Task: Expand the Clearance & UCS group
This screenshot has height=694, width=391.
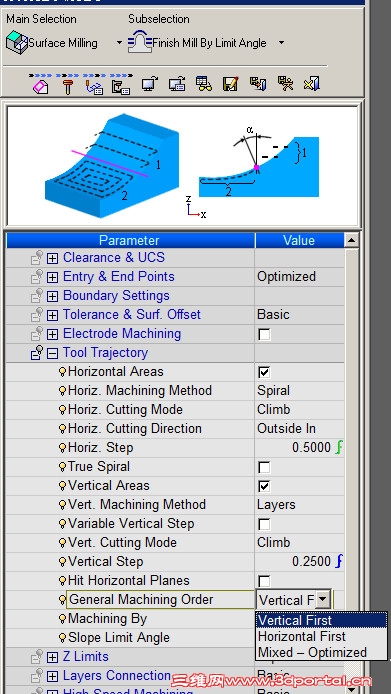Action: click(x=52, y=258)
